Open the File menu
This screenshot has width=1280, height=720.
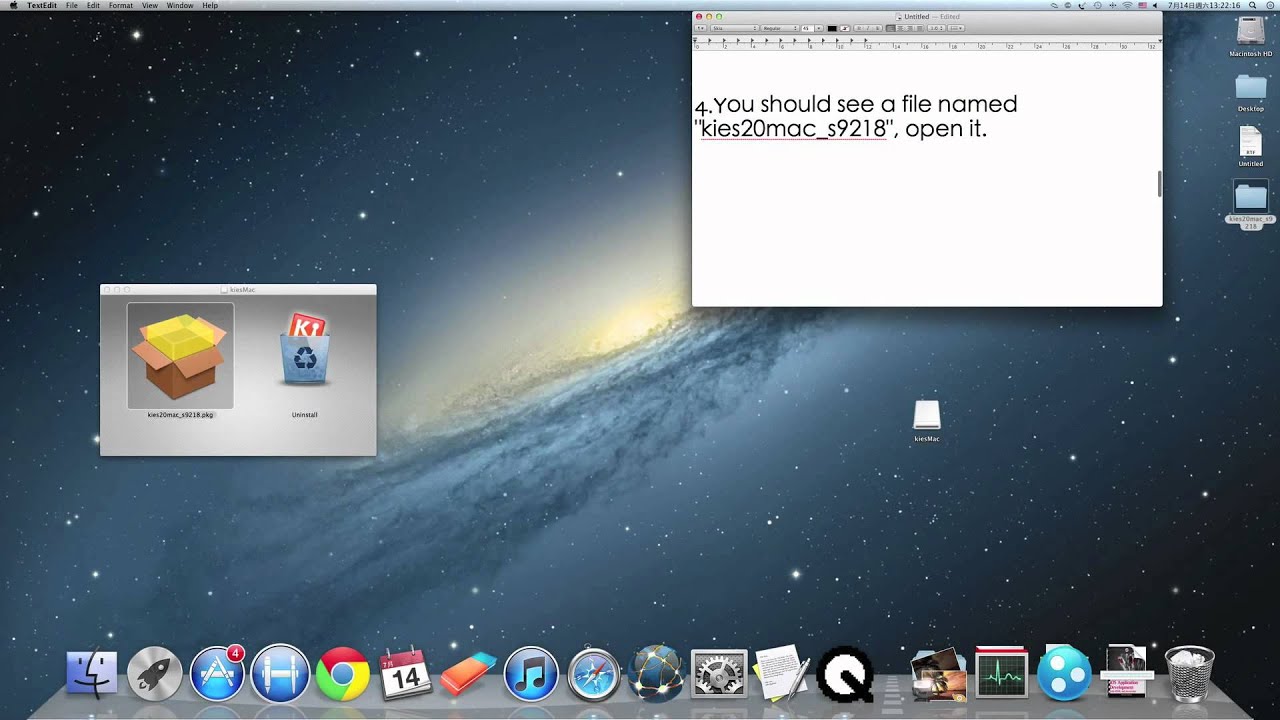coord(72,5)
